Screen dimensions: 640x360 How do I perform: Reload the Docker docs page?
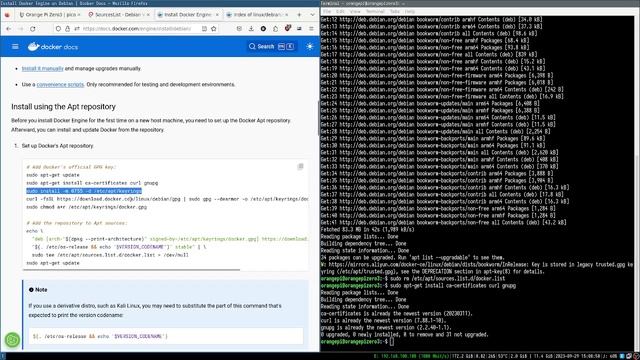[33, 29]
